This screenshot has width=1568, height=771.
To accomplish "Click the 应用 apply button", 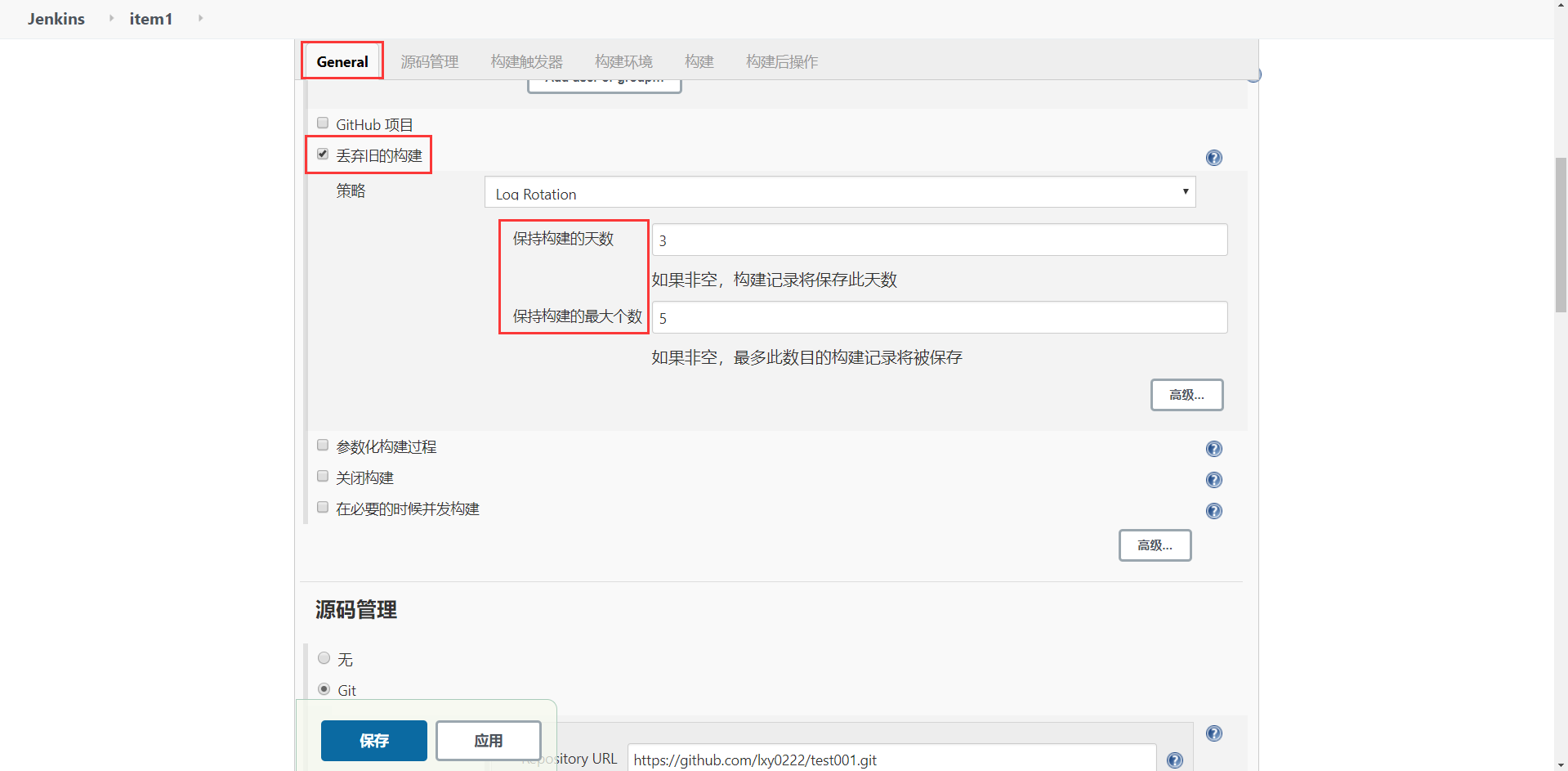I will (x=489, y=741).
